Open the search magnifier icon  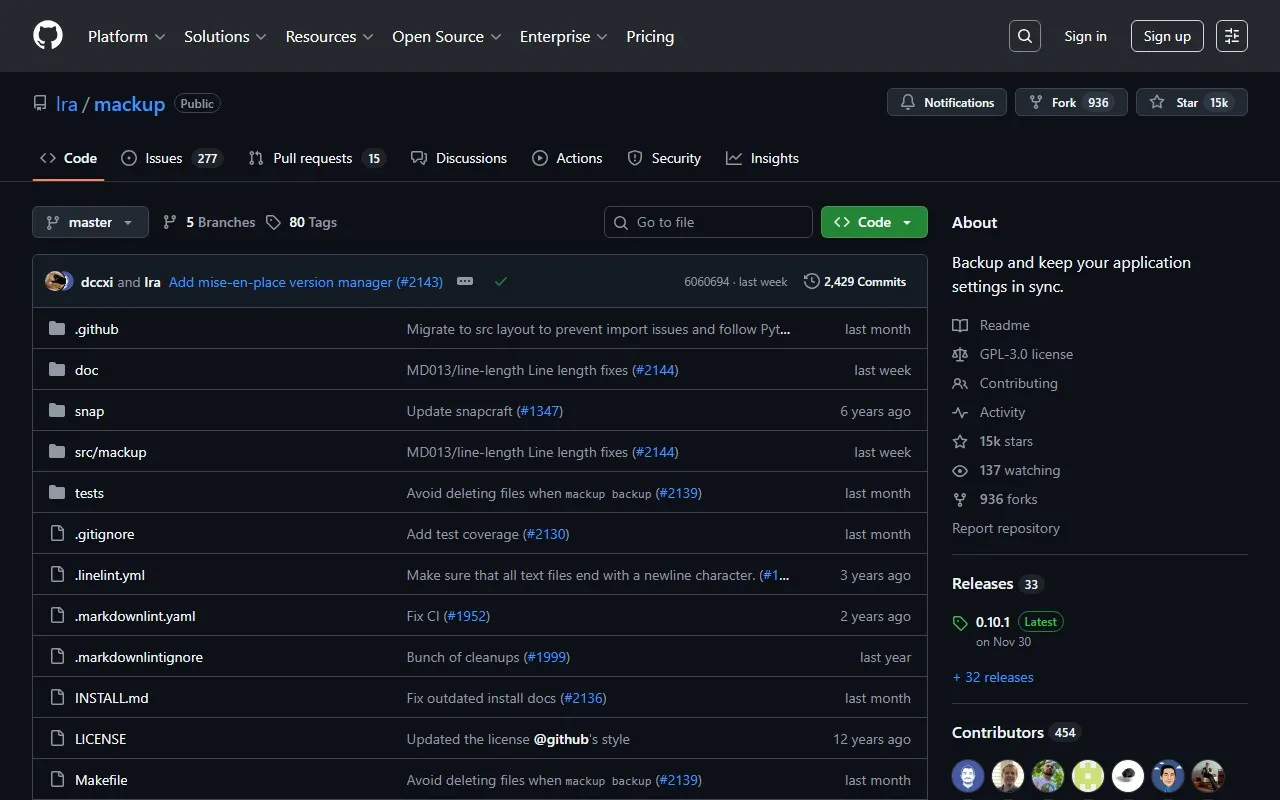pos(1024,36)
